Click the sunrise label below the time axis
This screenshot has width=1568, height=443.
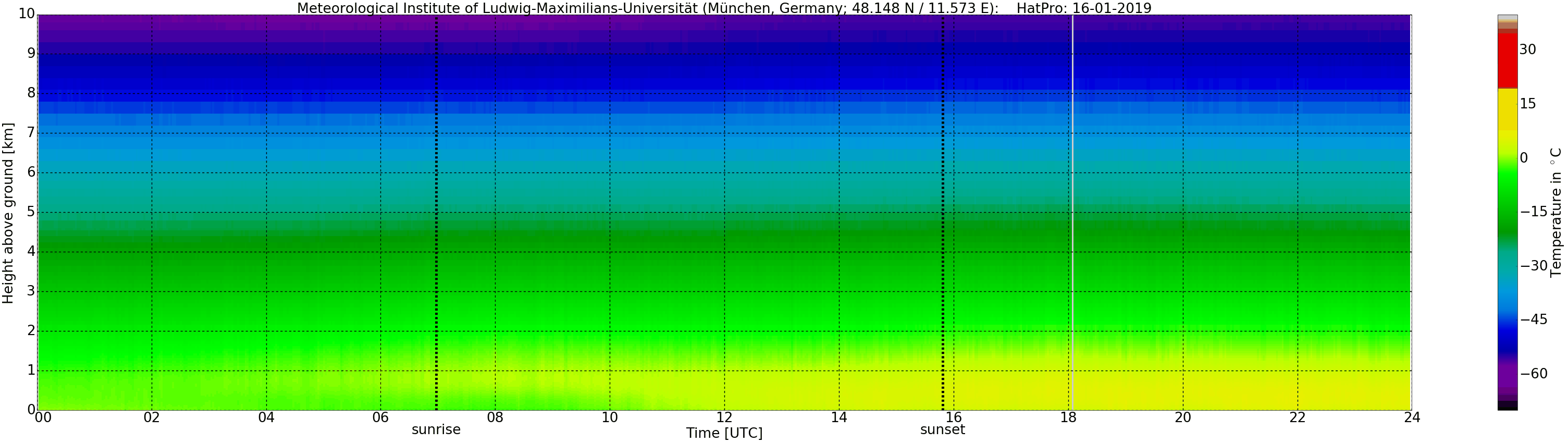tap(436, 429)
